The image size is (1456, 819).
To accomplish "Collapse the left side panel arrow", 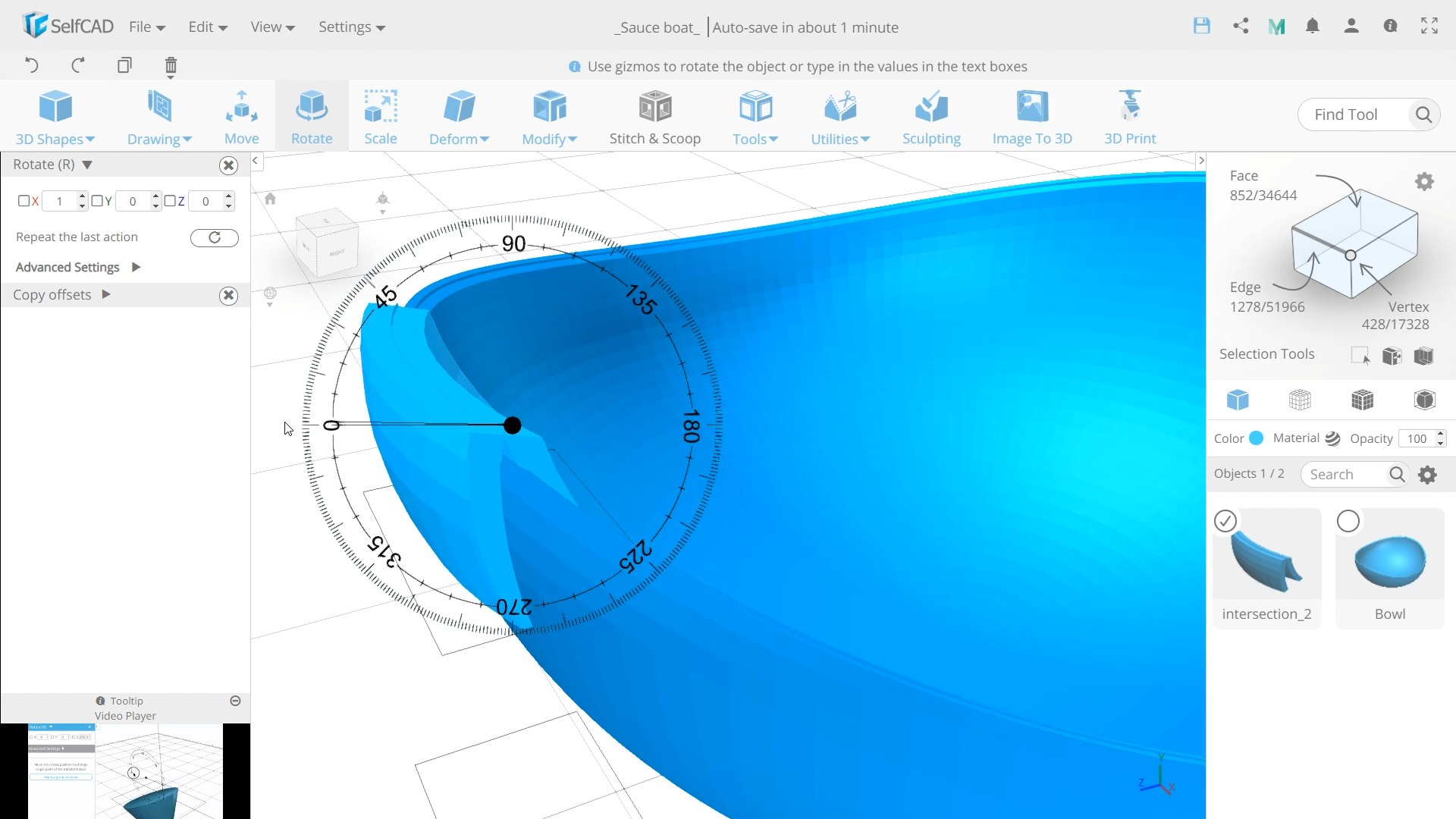I will pyautogui.click(x=256, y=161).
